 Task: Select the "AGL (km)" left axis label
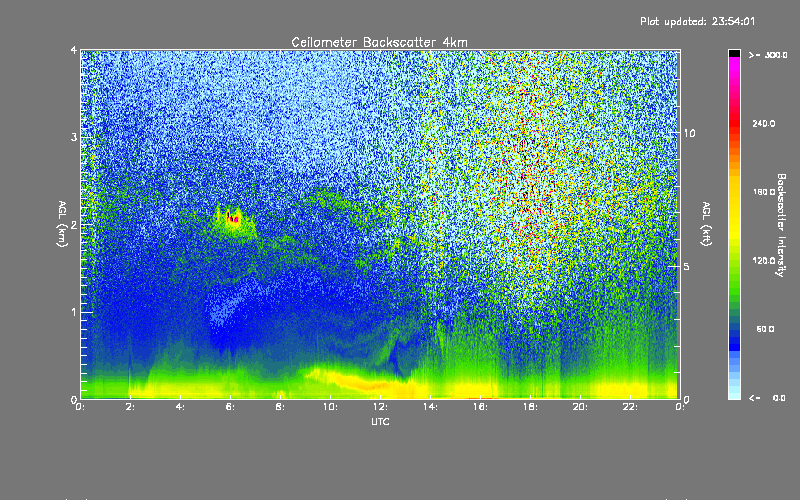click(x=62, y=224)
